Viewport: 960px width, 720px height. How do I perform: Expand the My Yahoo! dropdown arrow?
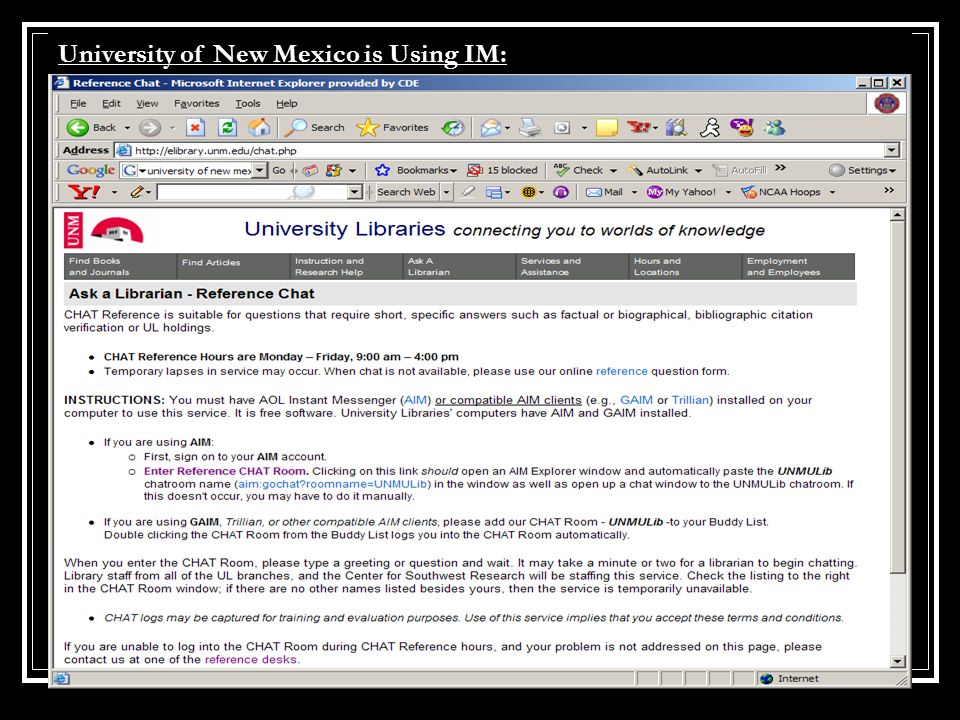tap(728, 192)
